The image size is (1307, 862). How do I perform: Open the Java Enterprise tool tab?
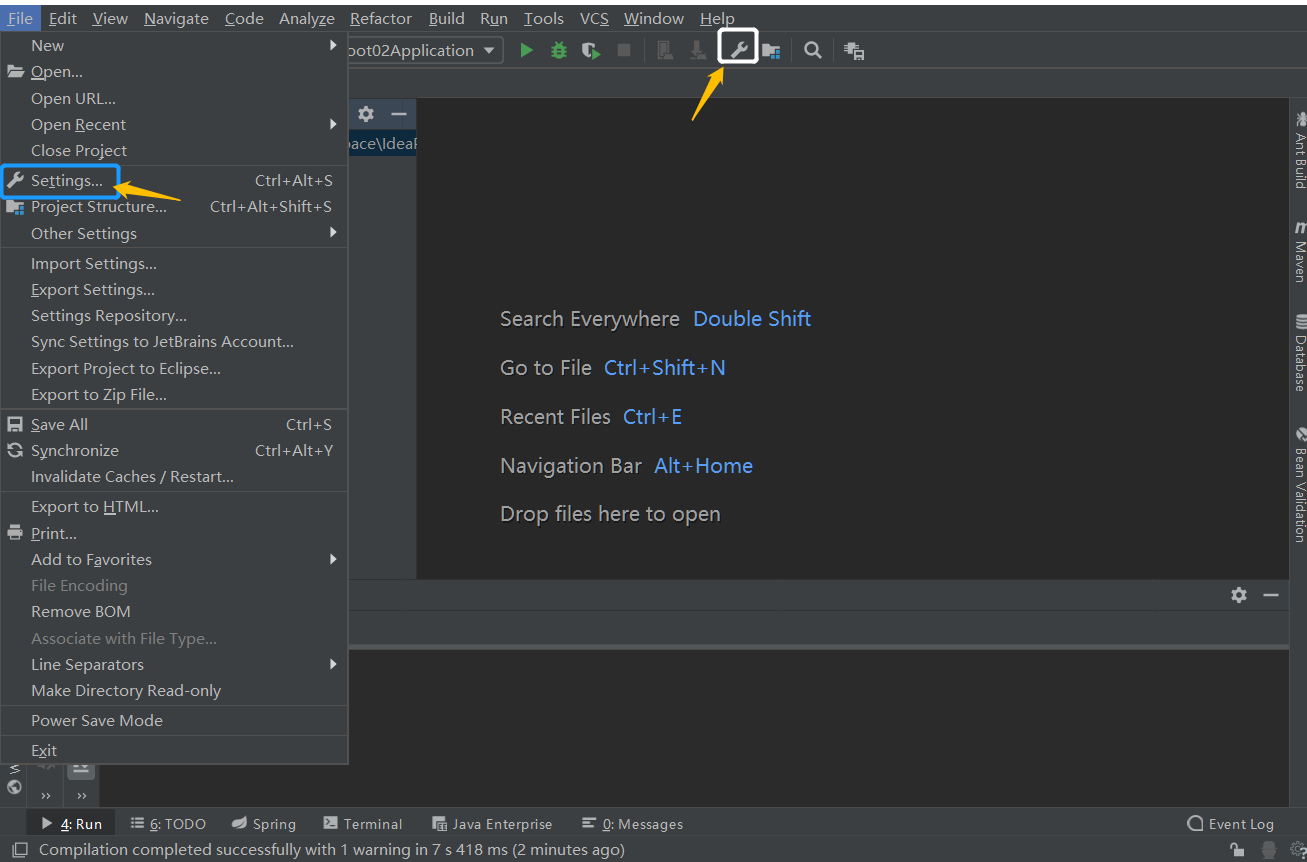[x=492, y=824]
